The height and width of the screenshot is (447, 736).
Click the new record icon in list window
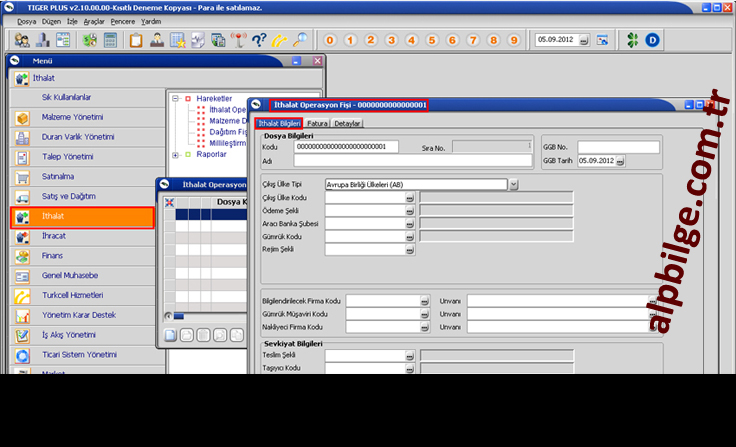point(171,334)
